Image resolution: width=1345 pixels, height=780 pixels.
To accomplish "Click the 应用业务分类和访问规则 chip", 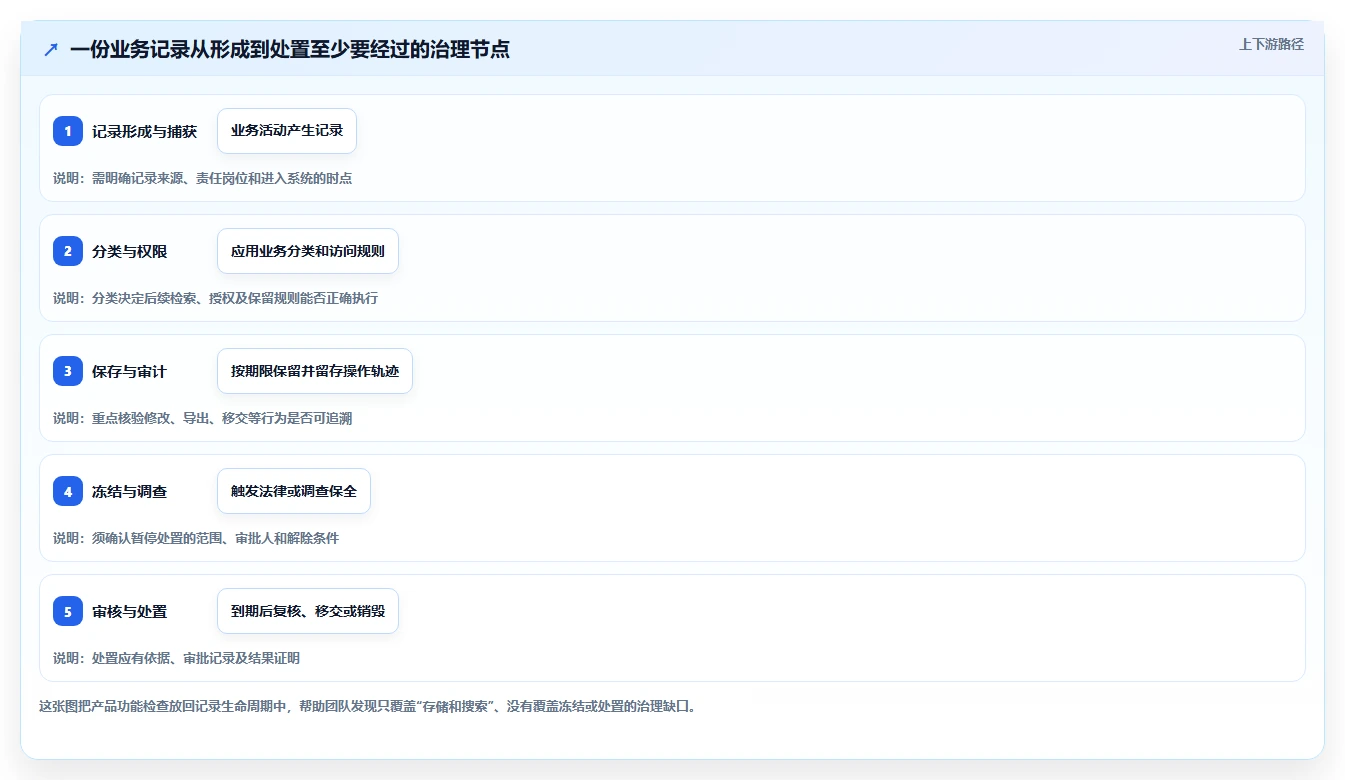I will pos(308,251).
